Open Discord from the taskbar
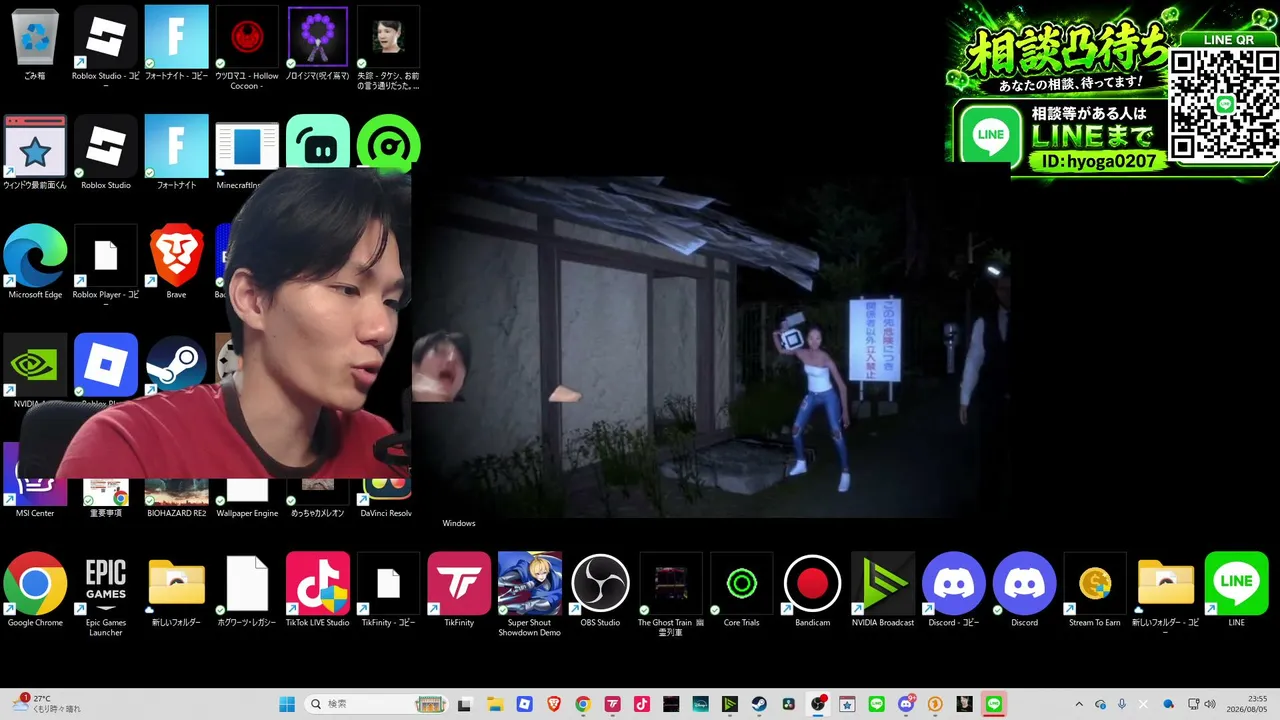Image resolution: width=1280 pixels, height=720 pixels. (x=906, y=704)
